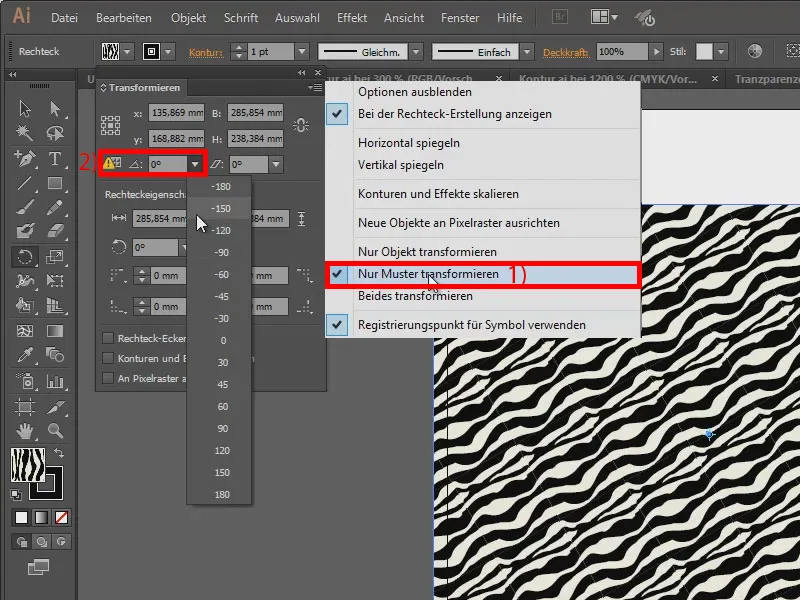Viewport: 800px width, 600px height.
Task: Select the Eyedropper tool
Action: click(x=24, y=355)
